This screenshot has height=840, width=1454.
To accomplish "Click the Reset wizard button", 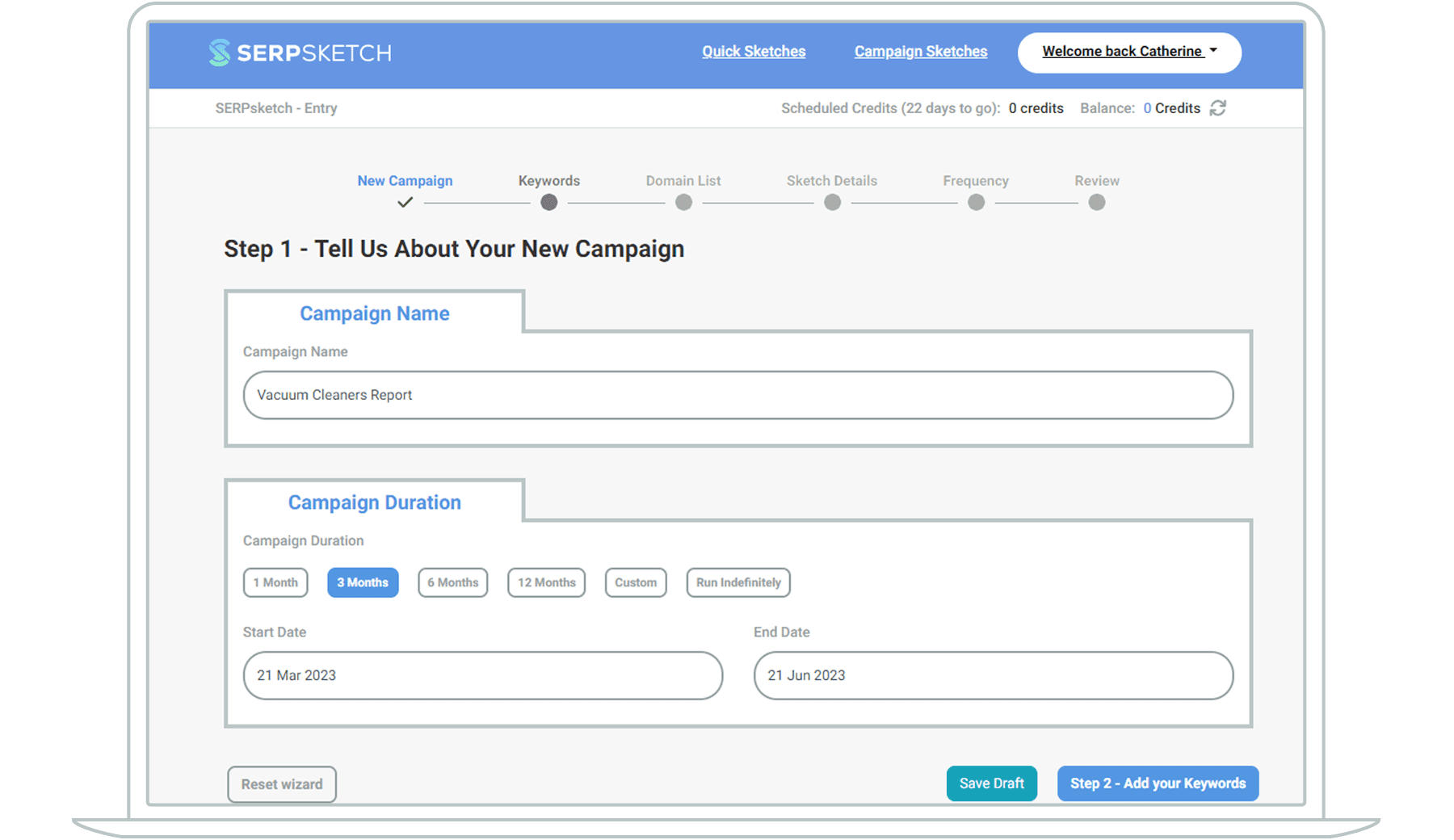I will [282, 784].
